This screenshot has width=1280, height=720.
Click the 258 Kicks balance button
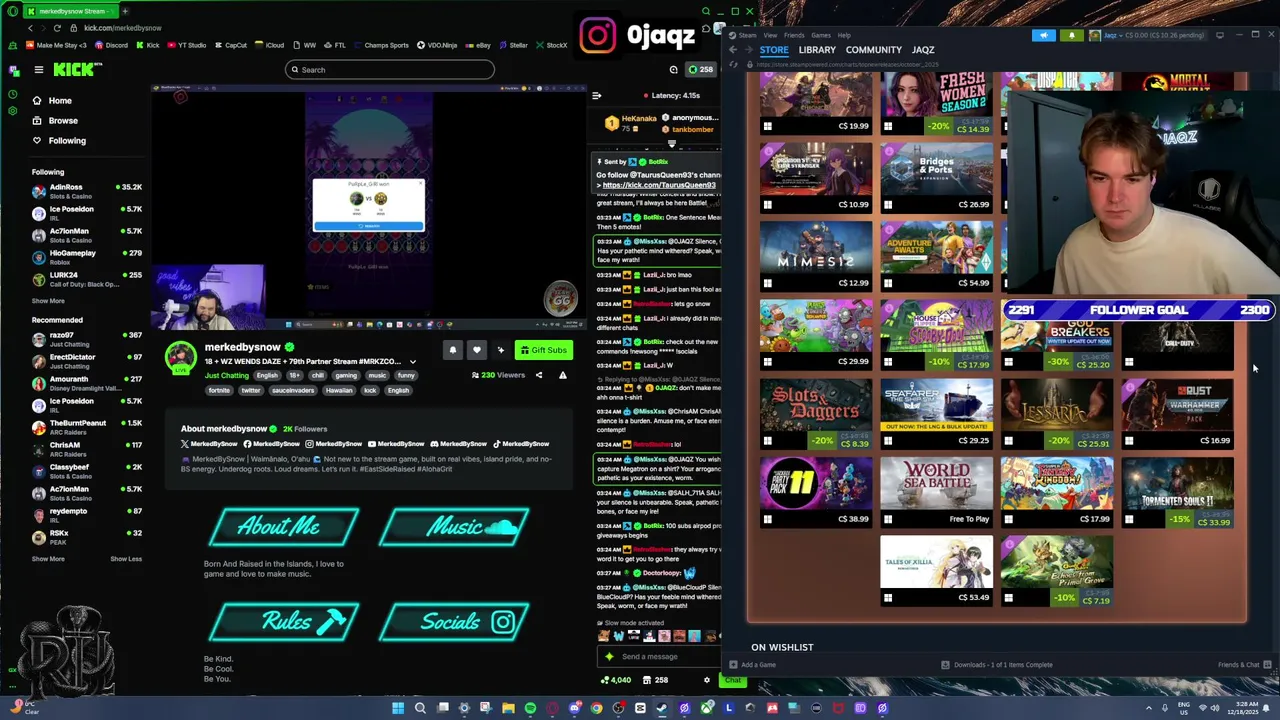(700, 69)
